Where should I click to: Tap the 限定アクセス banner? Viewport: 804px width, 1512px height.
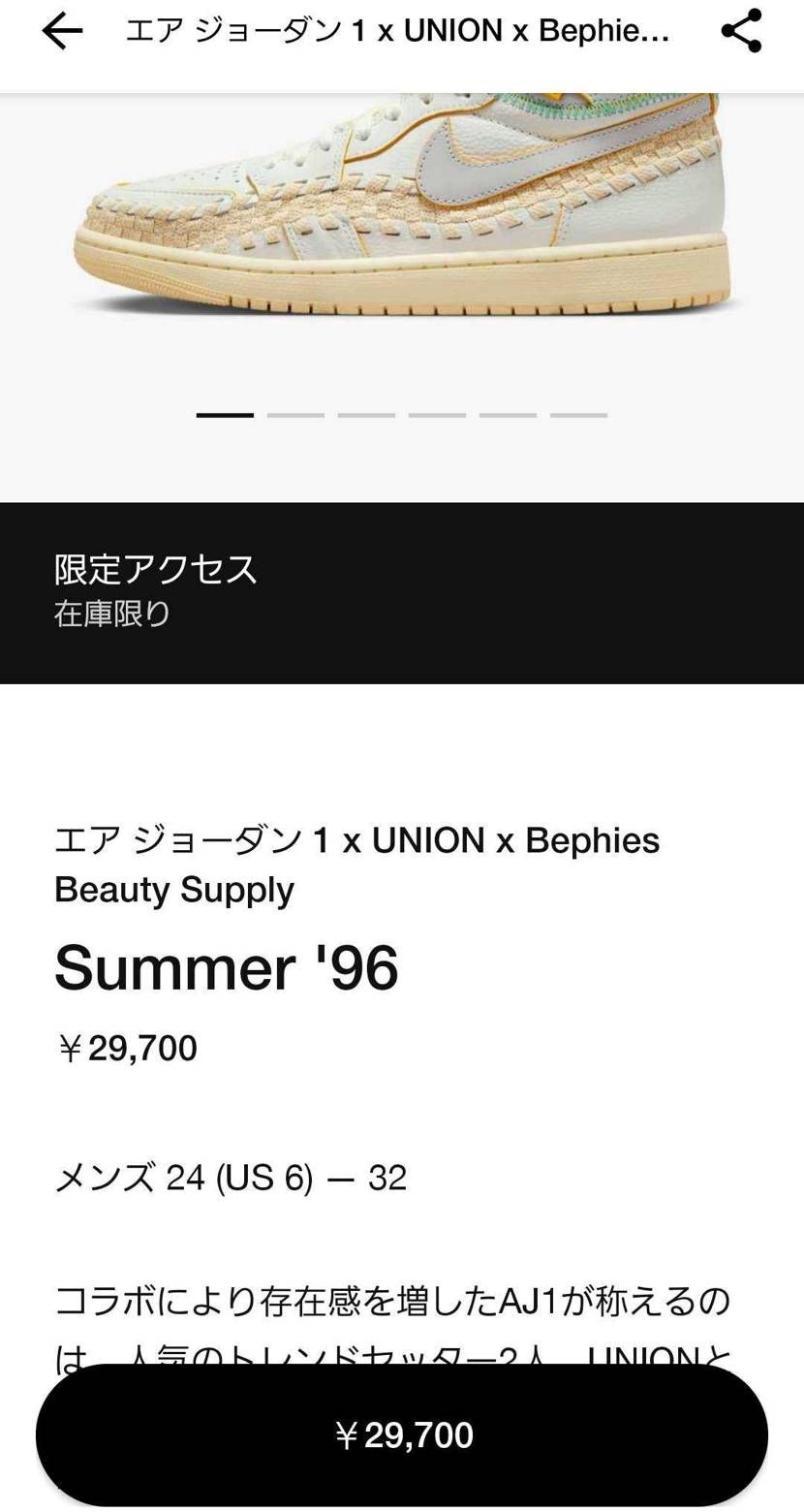click(x=155, y=569)
